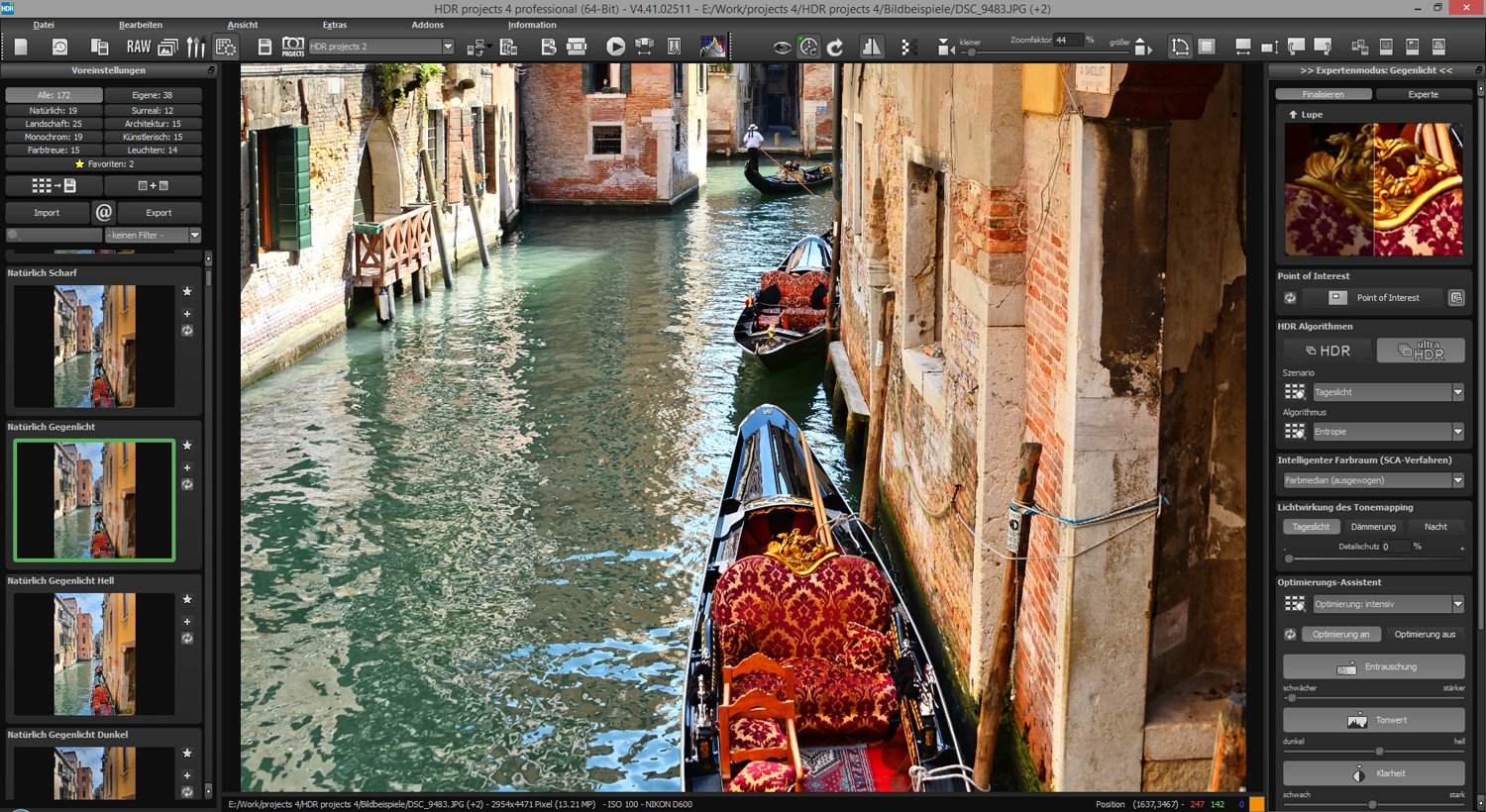The width and height of the screenshot is (1486, 812).
Task: Click the Algorithmus preset grid icon
Action: (1295, 432)
